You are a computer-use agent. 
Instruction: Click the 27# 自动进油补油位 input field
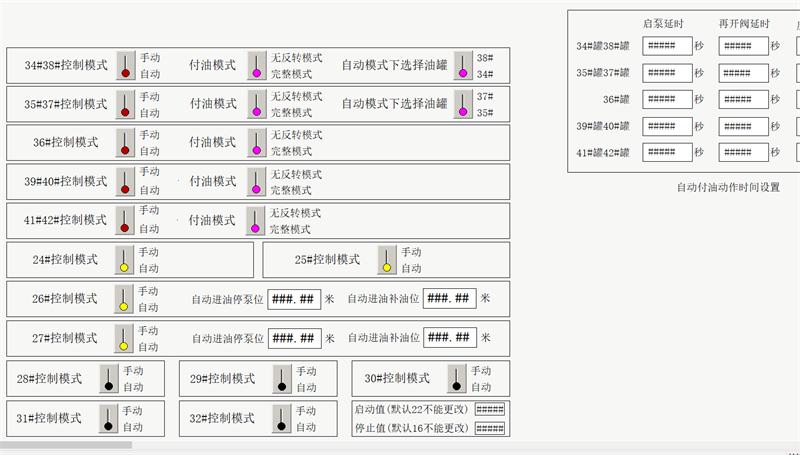pyautogui.click(x=449, y=338)
